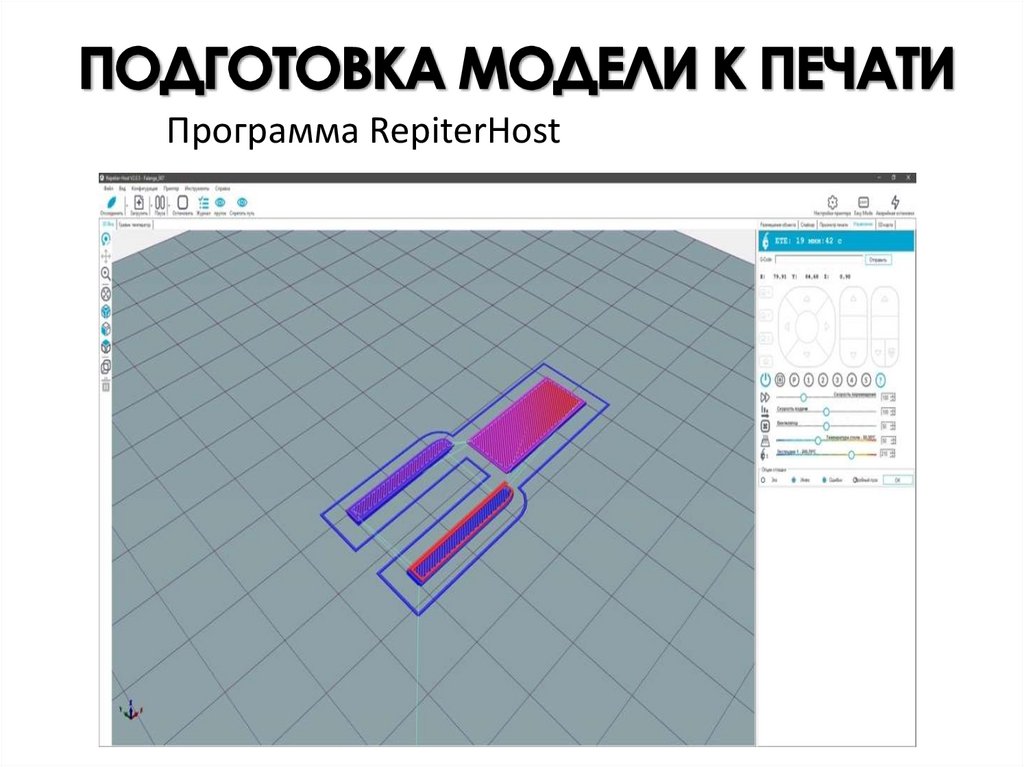This screenshot has height=767, width=1024.
Task: Click the flowrate value stepper
Action: [x=888, y=412]
